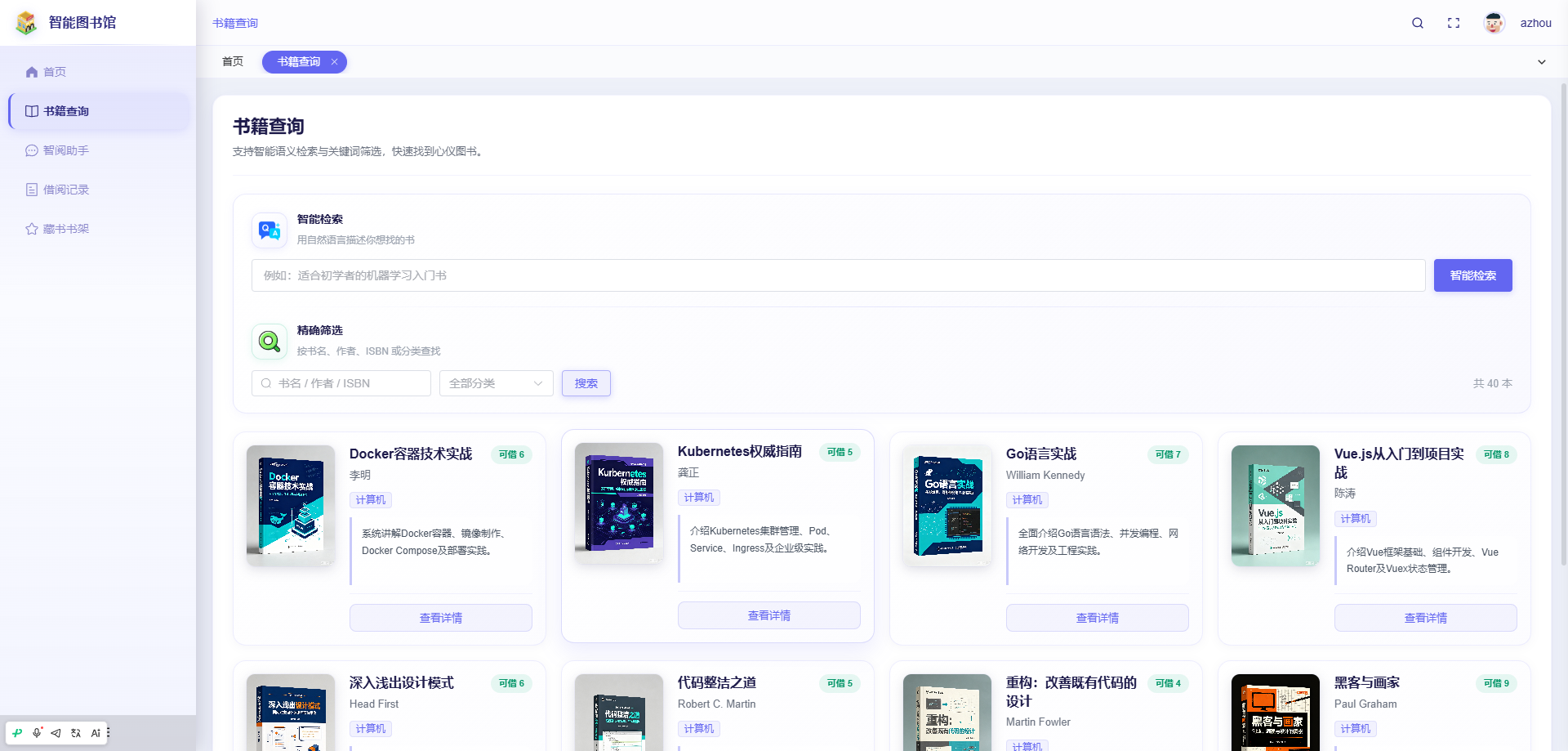The width and height of the screenshot is (1568, 751).
Task: Click the paper-plane send icon
Action: tap(56, 733)
